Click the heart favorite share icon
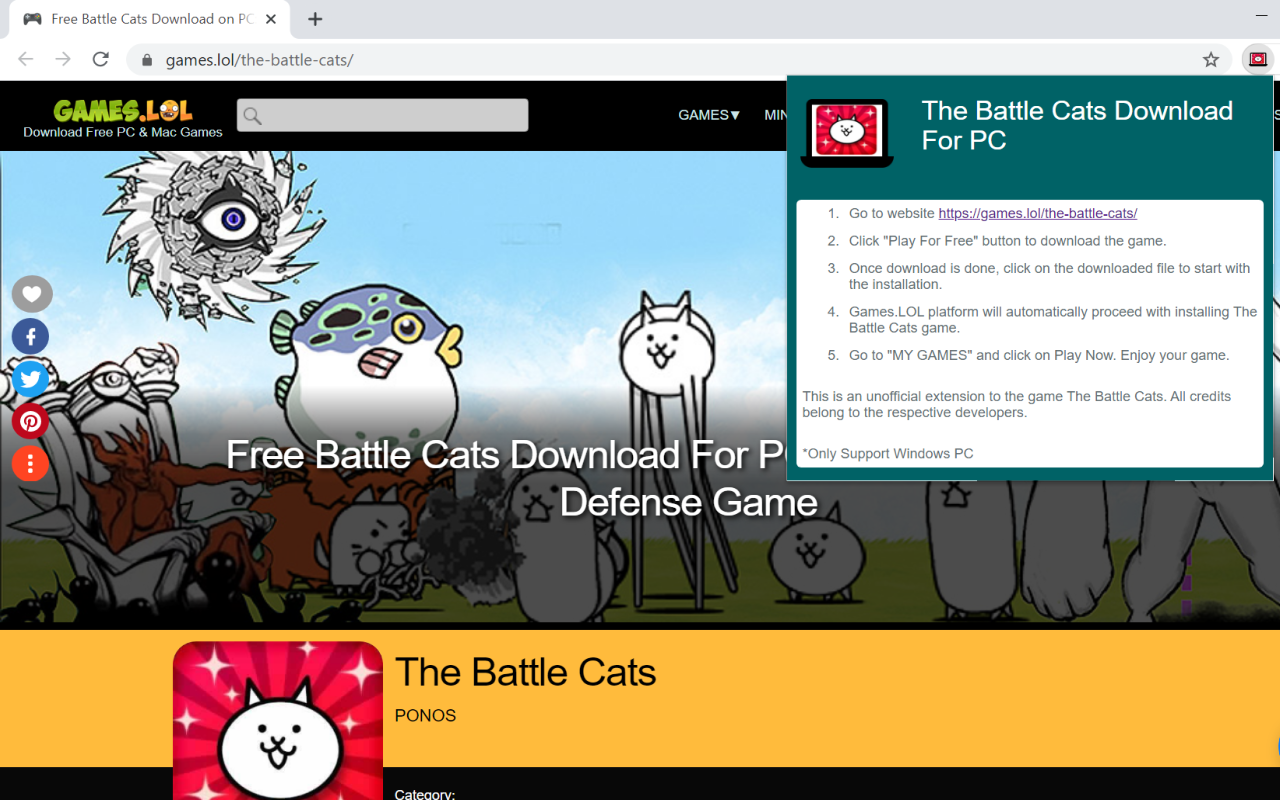Image resolution: width=1280 pixels, height=800 pixels. 31,294
